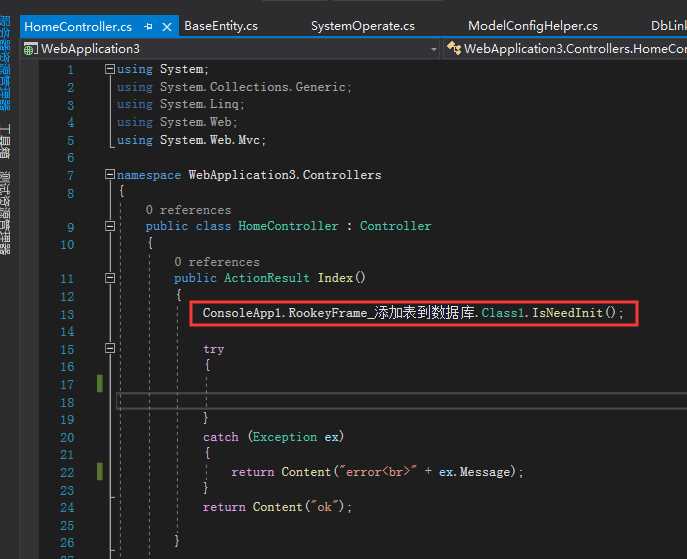Click the WebApplication3 project icon
The width and height of the screenshot is (687, 559).
[31, 49]
